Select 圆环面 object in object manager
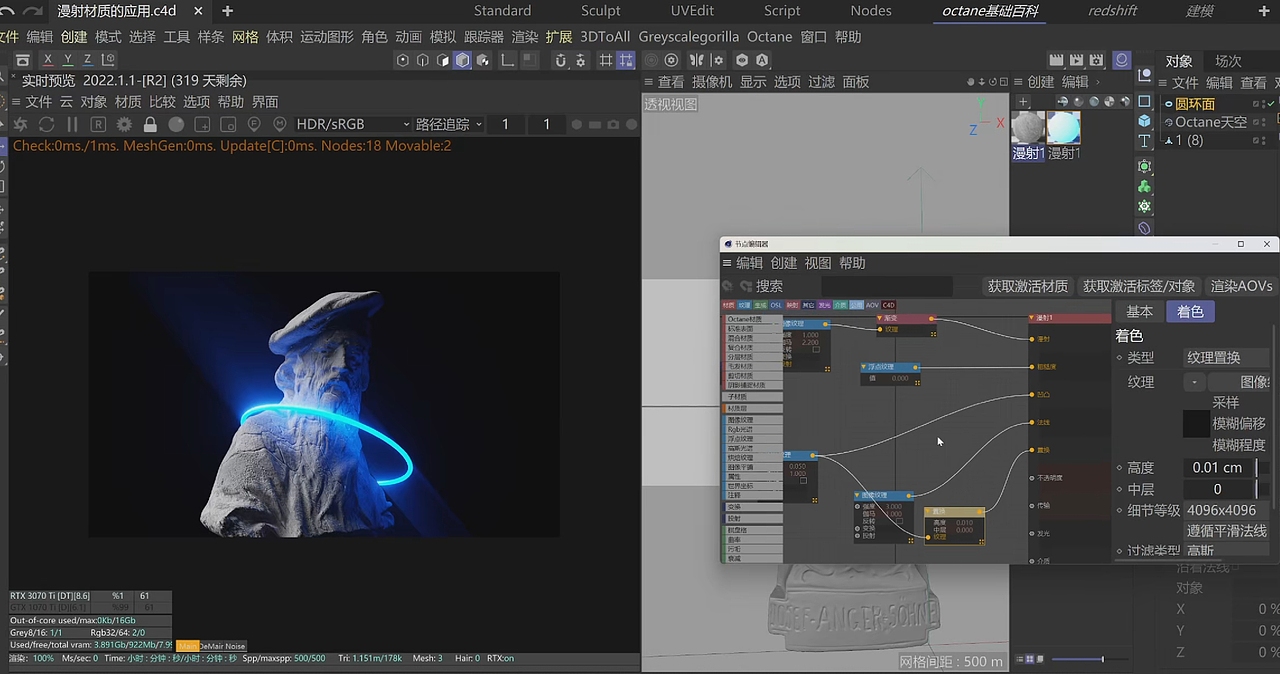Viewport: 1280px width, 674px height. (x=1195, y=104)
